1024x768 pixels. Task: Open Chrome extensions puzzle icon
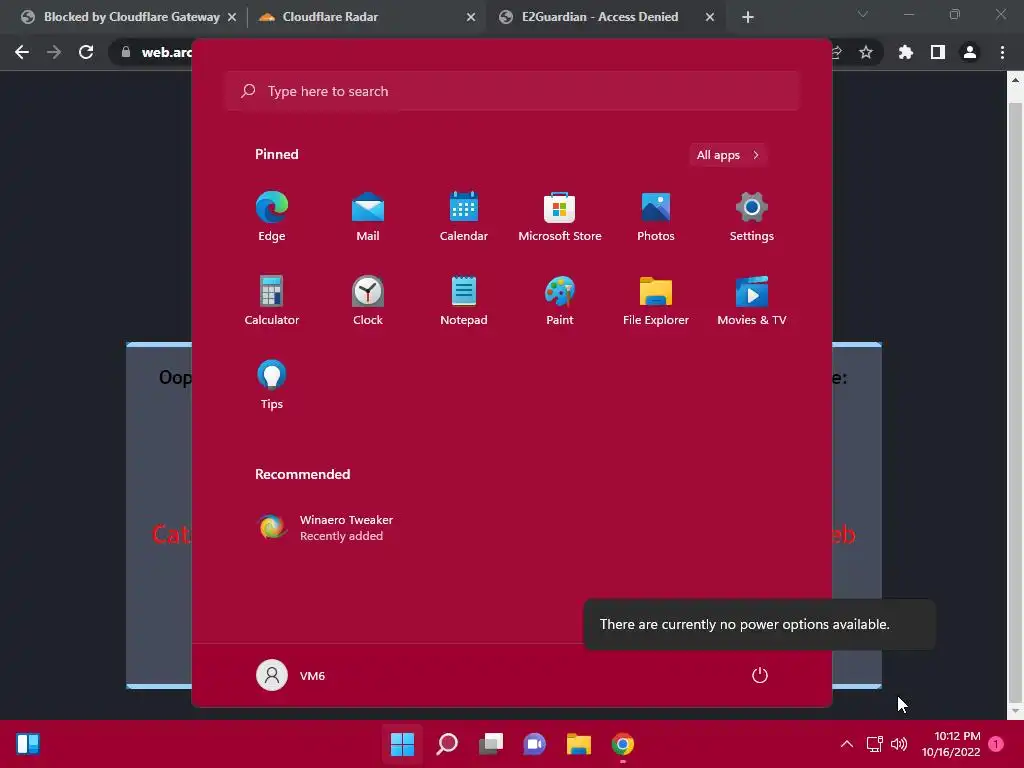point(906,52)
